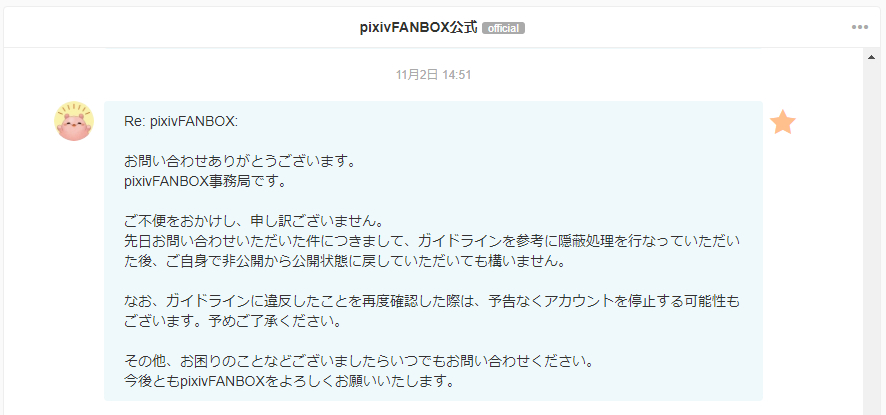The image size is (886, 415).
Task: Click the vertical scrollbar track
Action: 871,237
